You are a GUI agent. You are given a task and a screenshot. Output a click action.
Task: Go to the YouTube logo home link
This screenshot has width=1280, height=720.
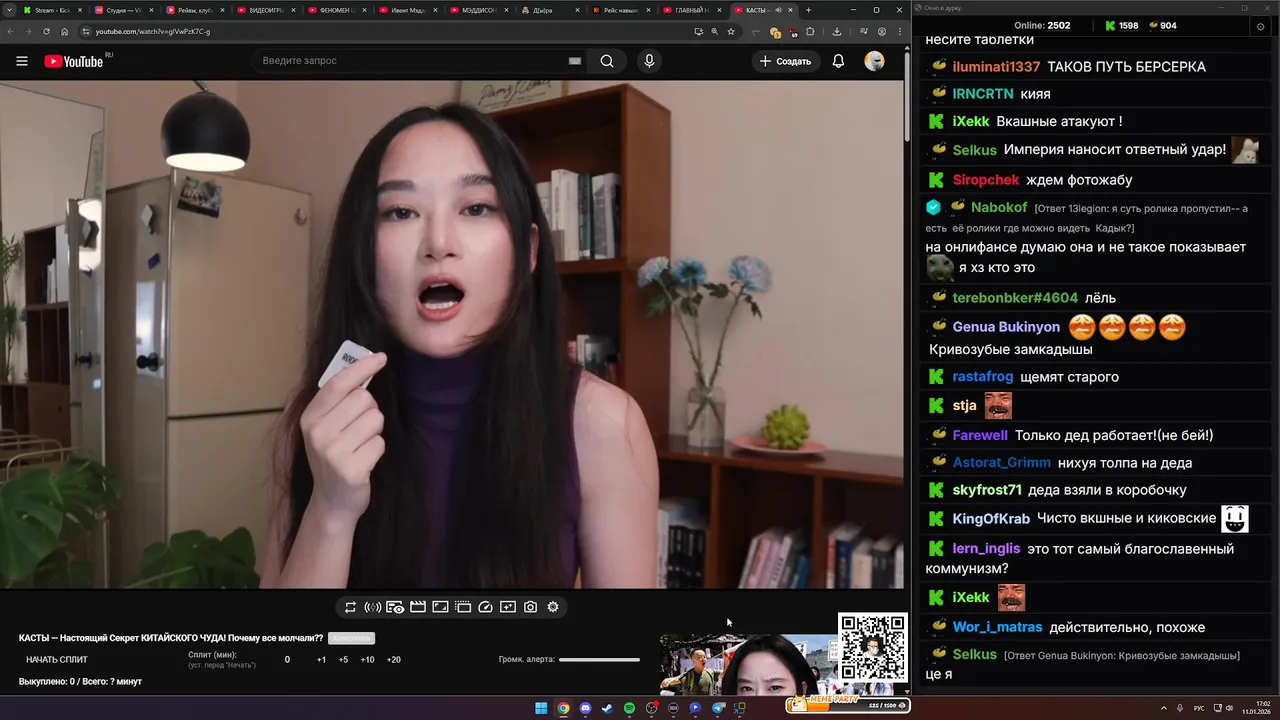point(74,61)
